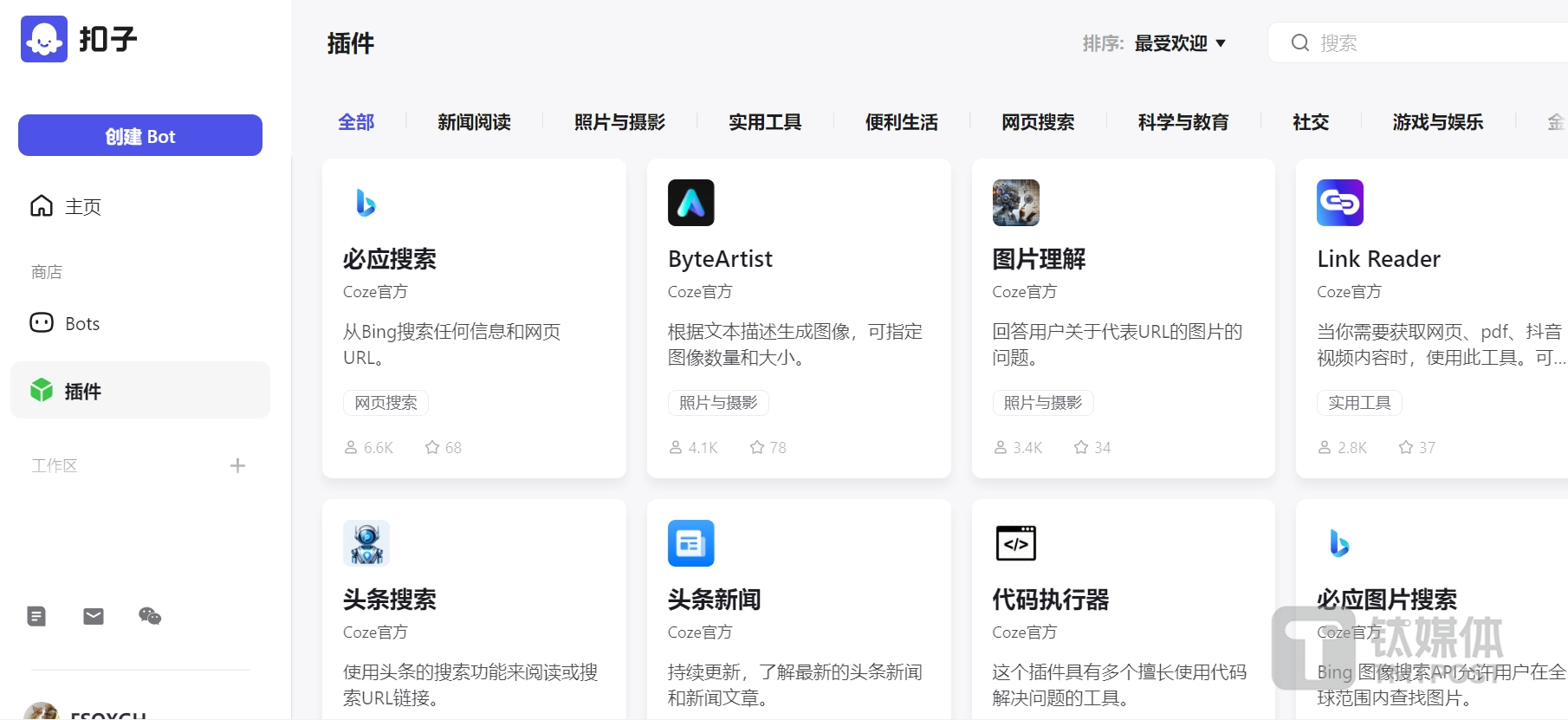1568x720 pixels.
Task: Open the ByteArtist plugin title
Action: pyautogui.click(x=720, y=259)
